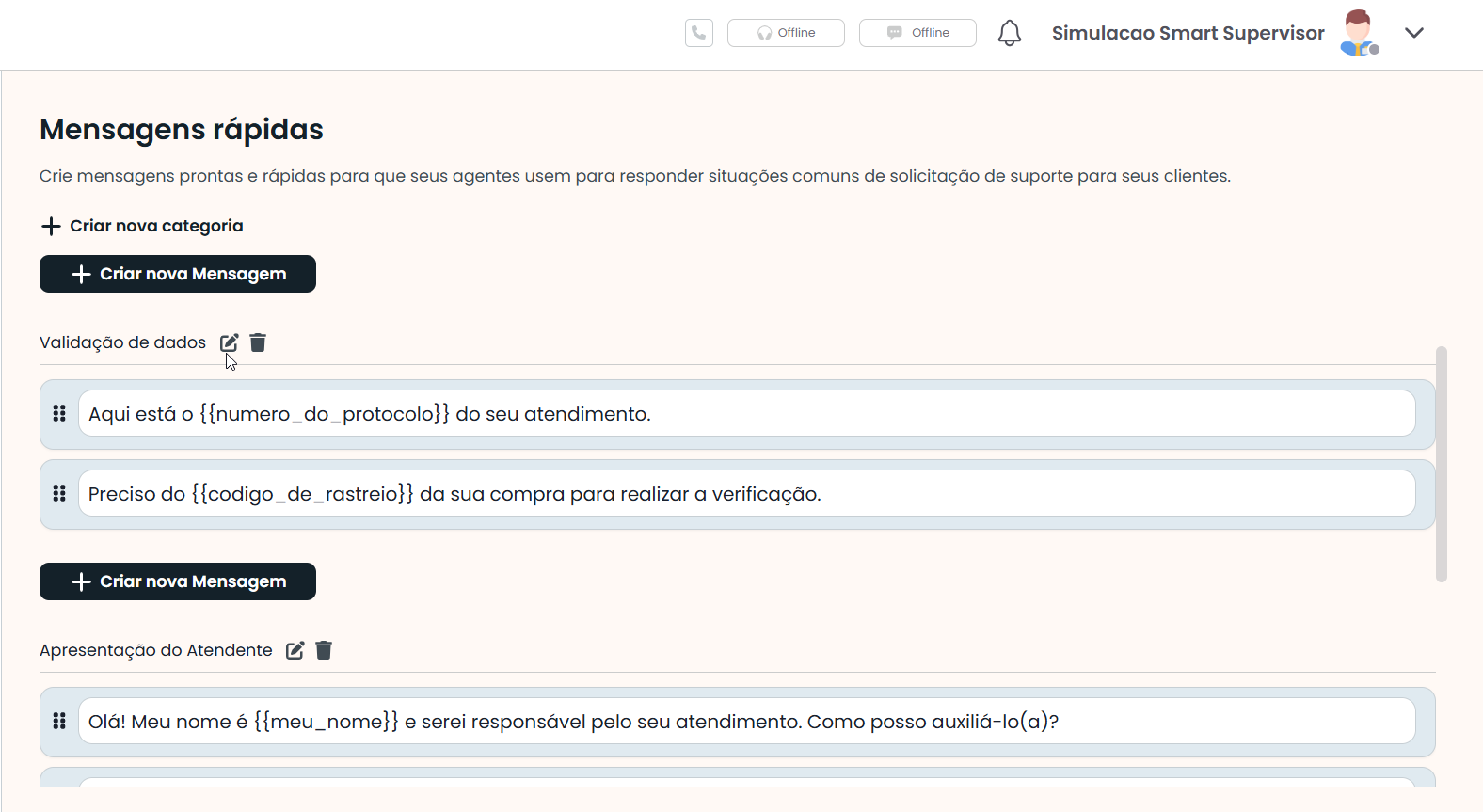Image resolution: width=1483 pixels, height=812 pixels.
Task: Delete the Validação de dados category
Action: click(x=258, y=342)
